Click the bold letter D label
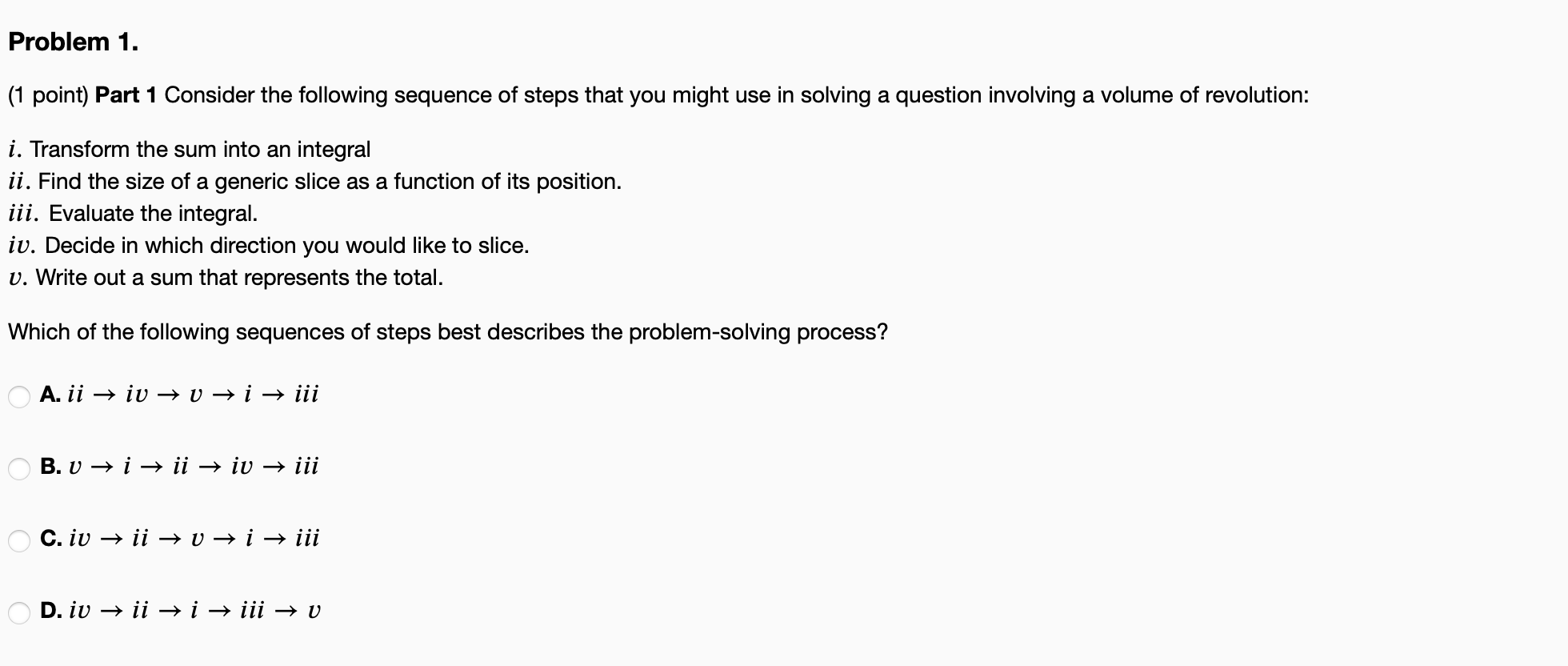The height and width of the screenshot is (666, 1568). click(50, 611)
